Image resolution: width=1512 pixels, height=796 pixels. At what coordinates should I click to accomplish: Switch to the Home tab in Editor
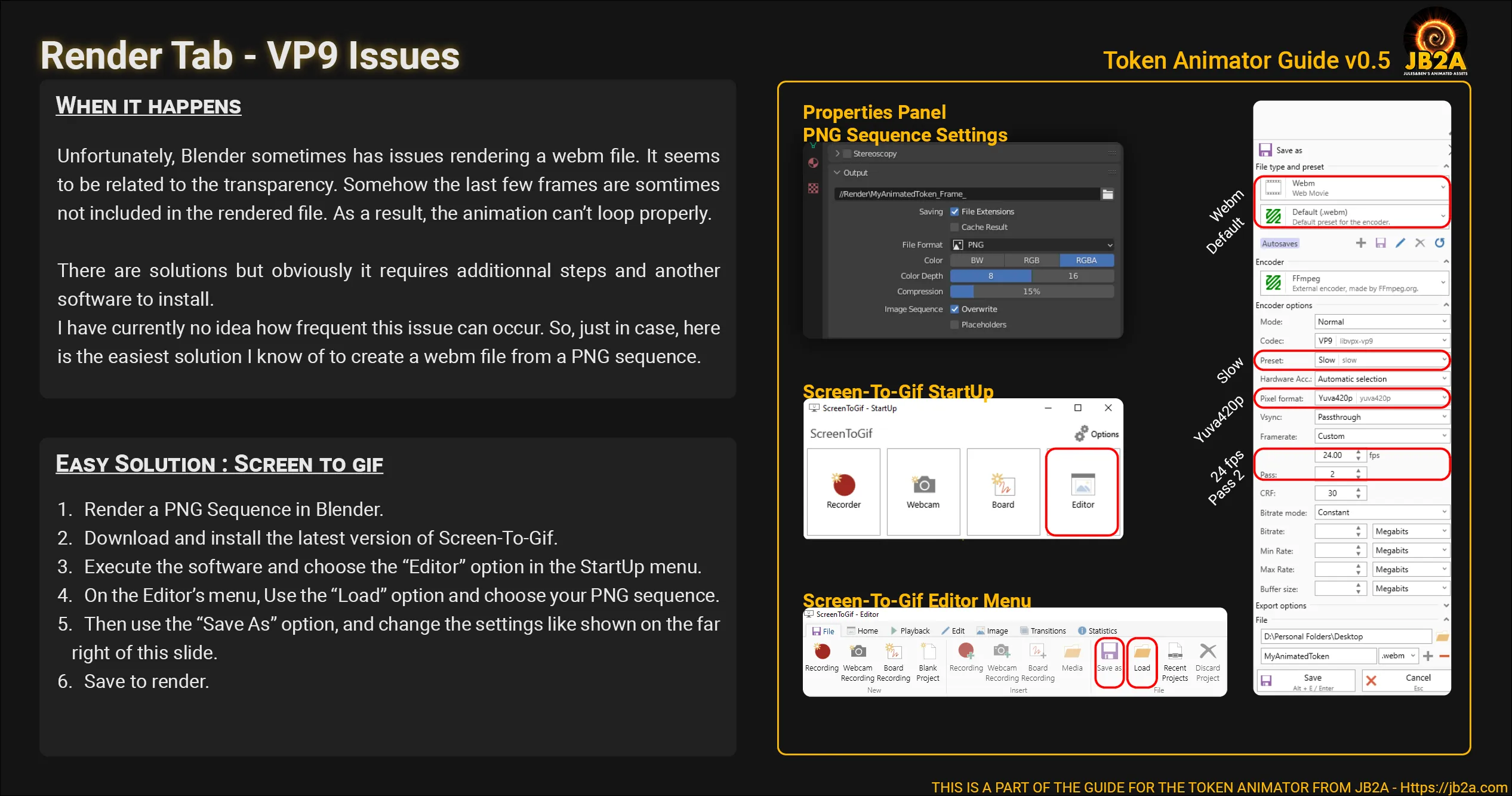click(x=863, y=631)
